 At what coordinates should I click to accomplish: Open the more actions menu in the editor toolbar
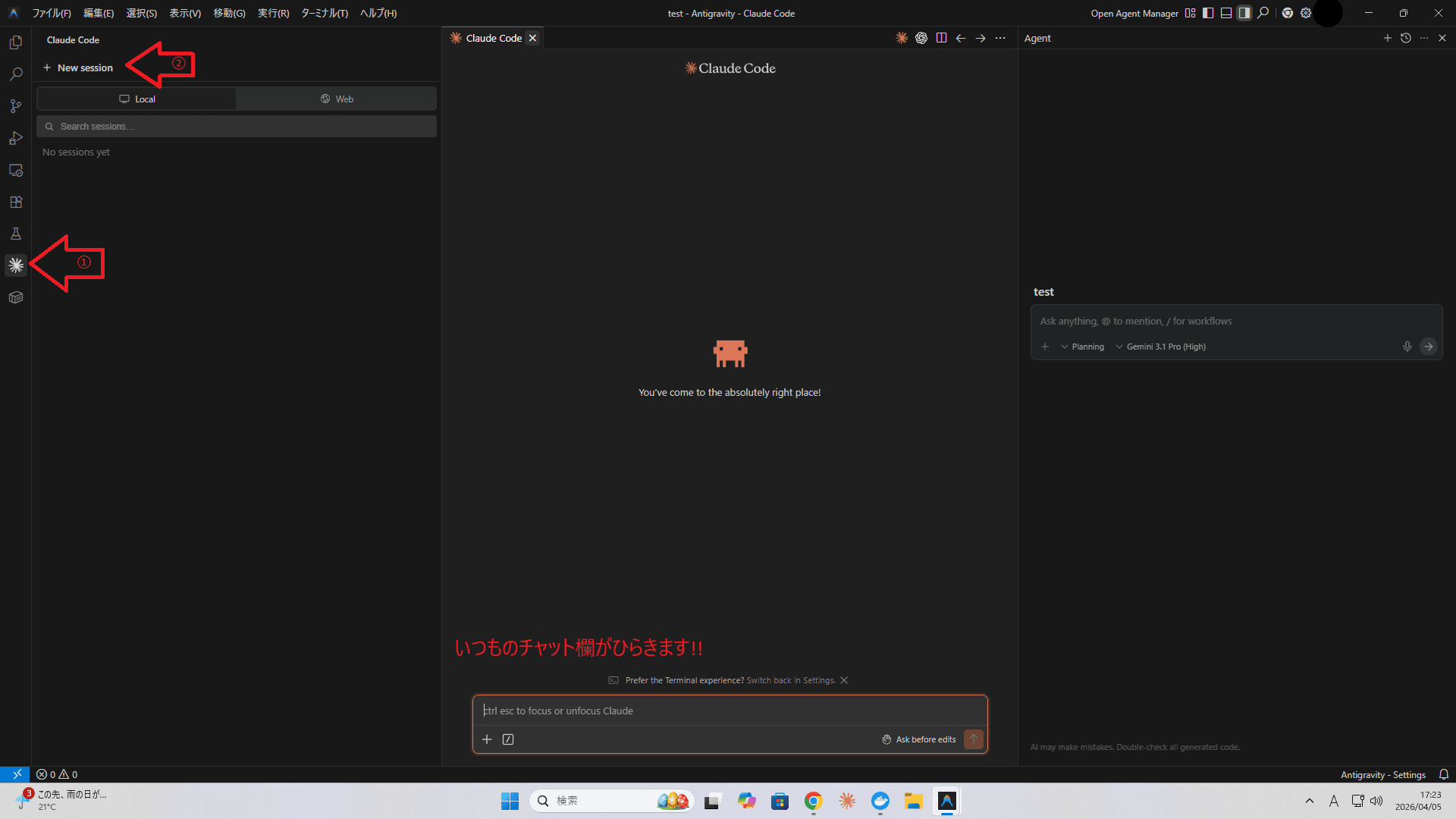(x=1000, y=37)
